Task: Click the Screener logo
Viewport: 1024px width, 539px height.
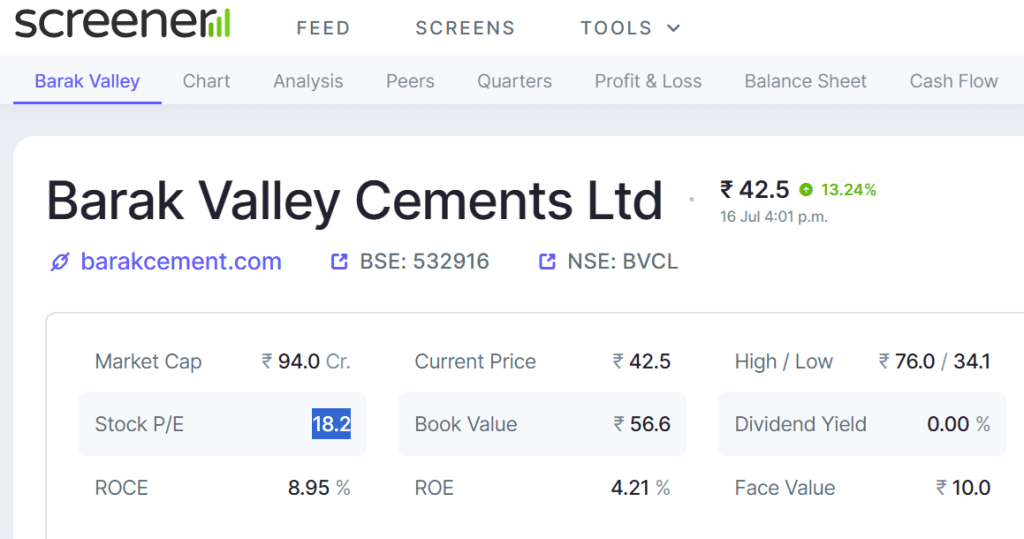Action: 123,22
